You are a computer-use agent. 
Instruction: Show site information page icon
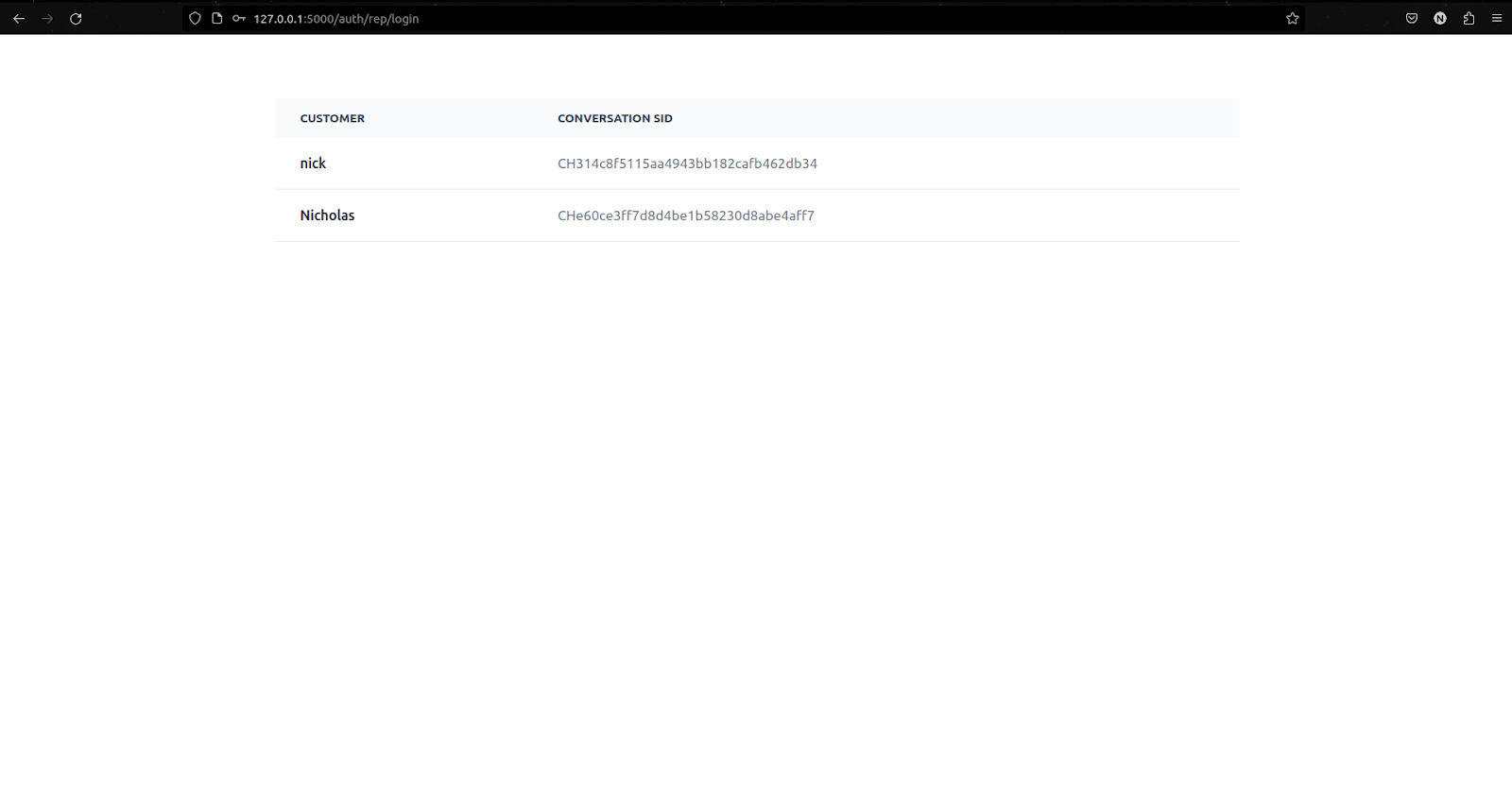[216, 18]
